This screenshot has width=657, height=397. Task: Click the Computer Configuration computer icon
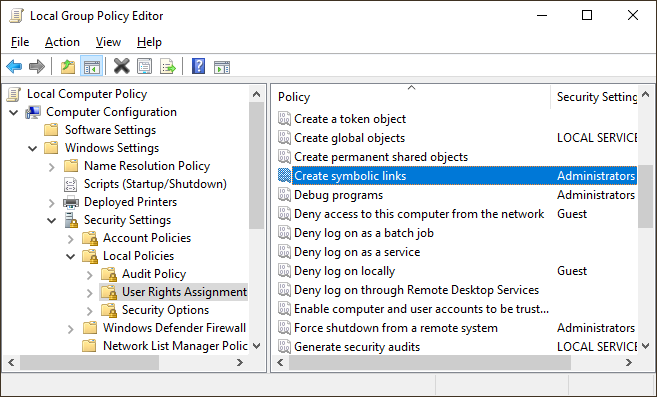coord(33,112)
